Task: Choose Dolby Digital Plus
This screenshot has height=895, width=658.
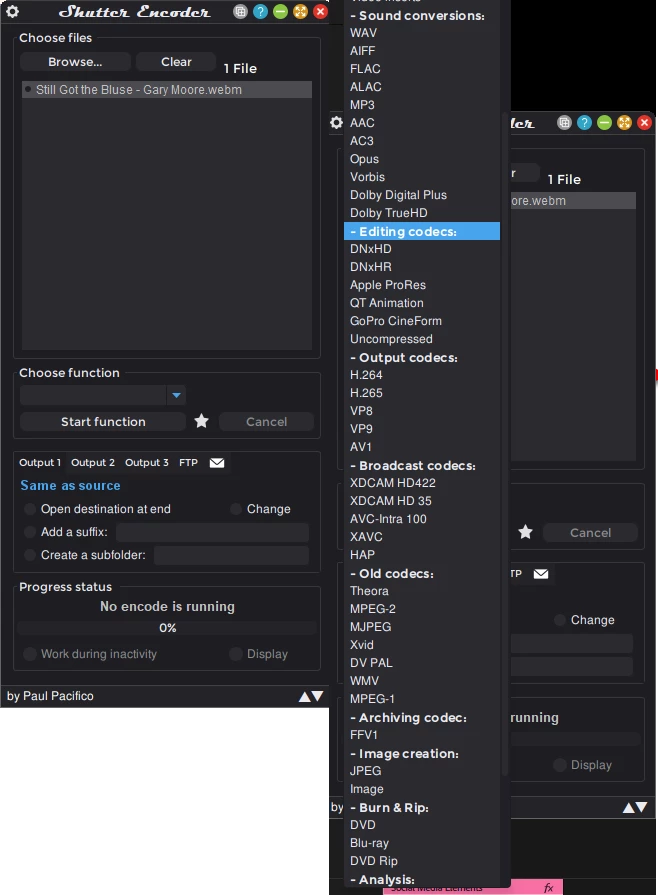Action: tap(398, 195)
